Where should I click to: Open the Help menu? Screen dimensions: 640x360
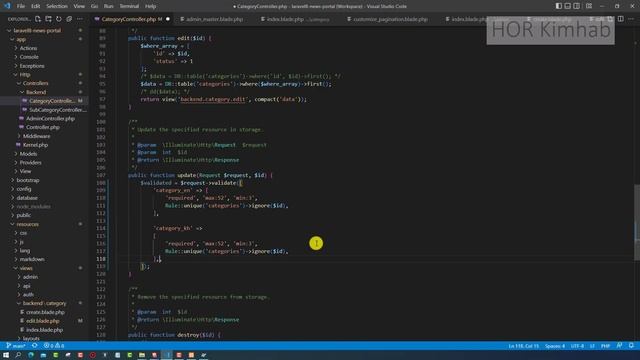pos(151,6)
